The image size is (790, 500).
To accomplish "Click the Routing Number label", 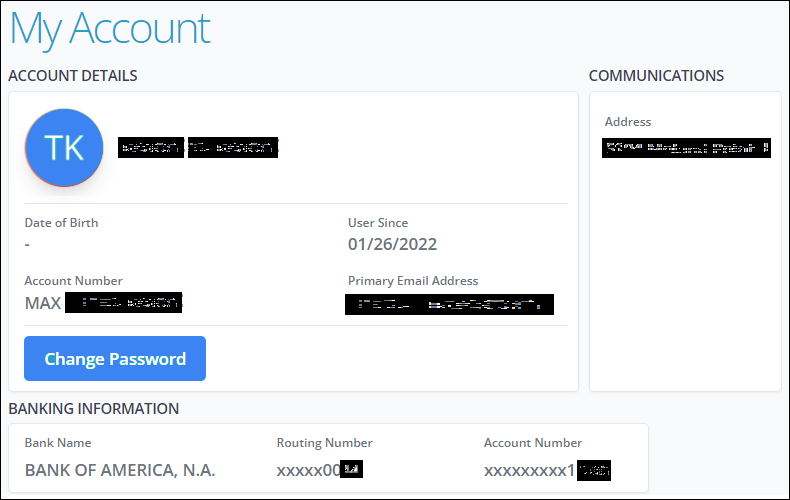I will tap(324, 443).
